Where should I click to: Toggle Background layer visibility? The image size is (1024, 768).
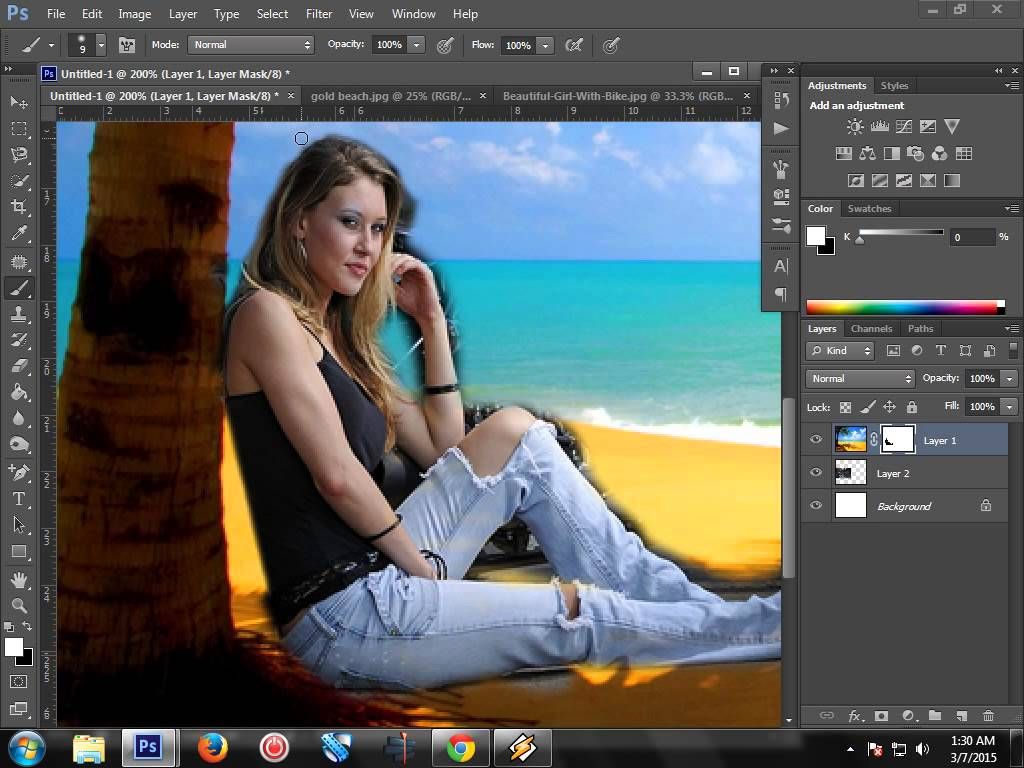point(816,506)
